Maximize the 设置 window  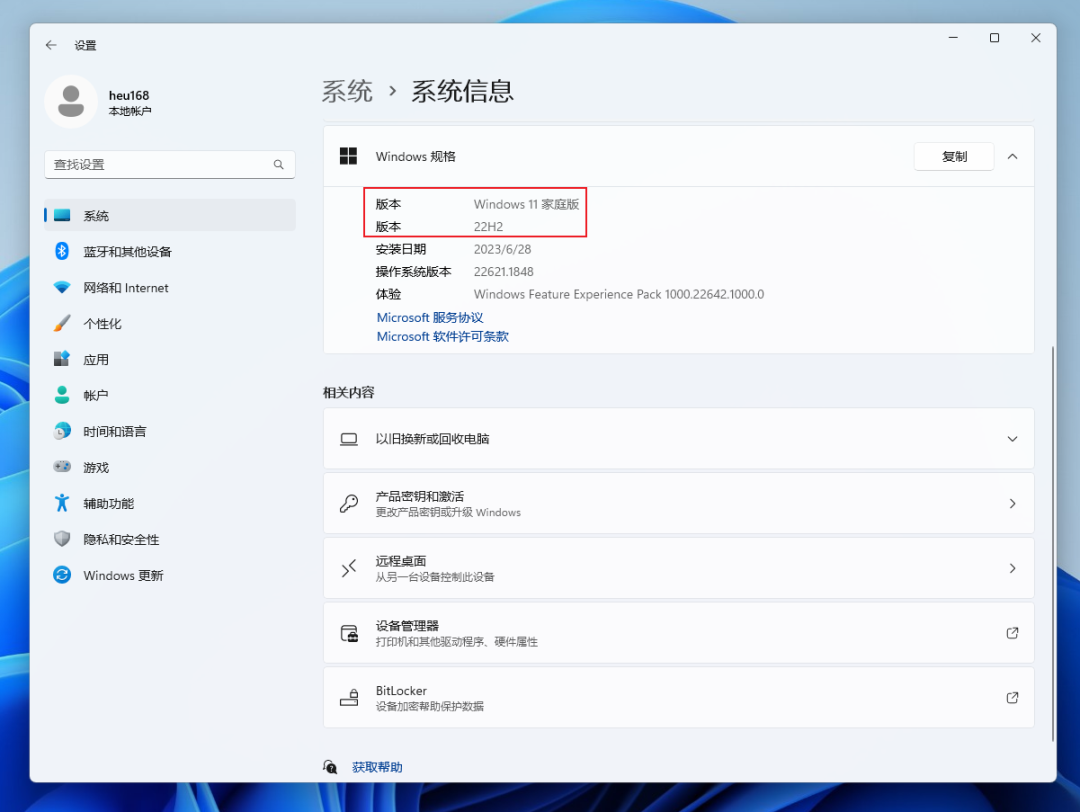994,38
